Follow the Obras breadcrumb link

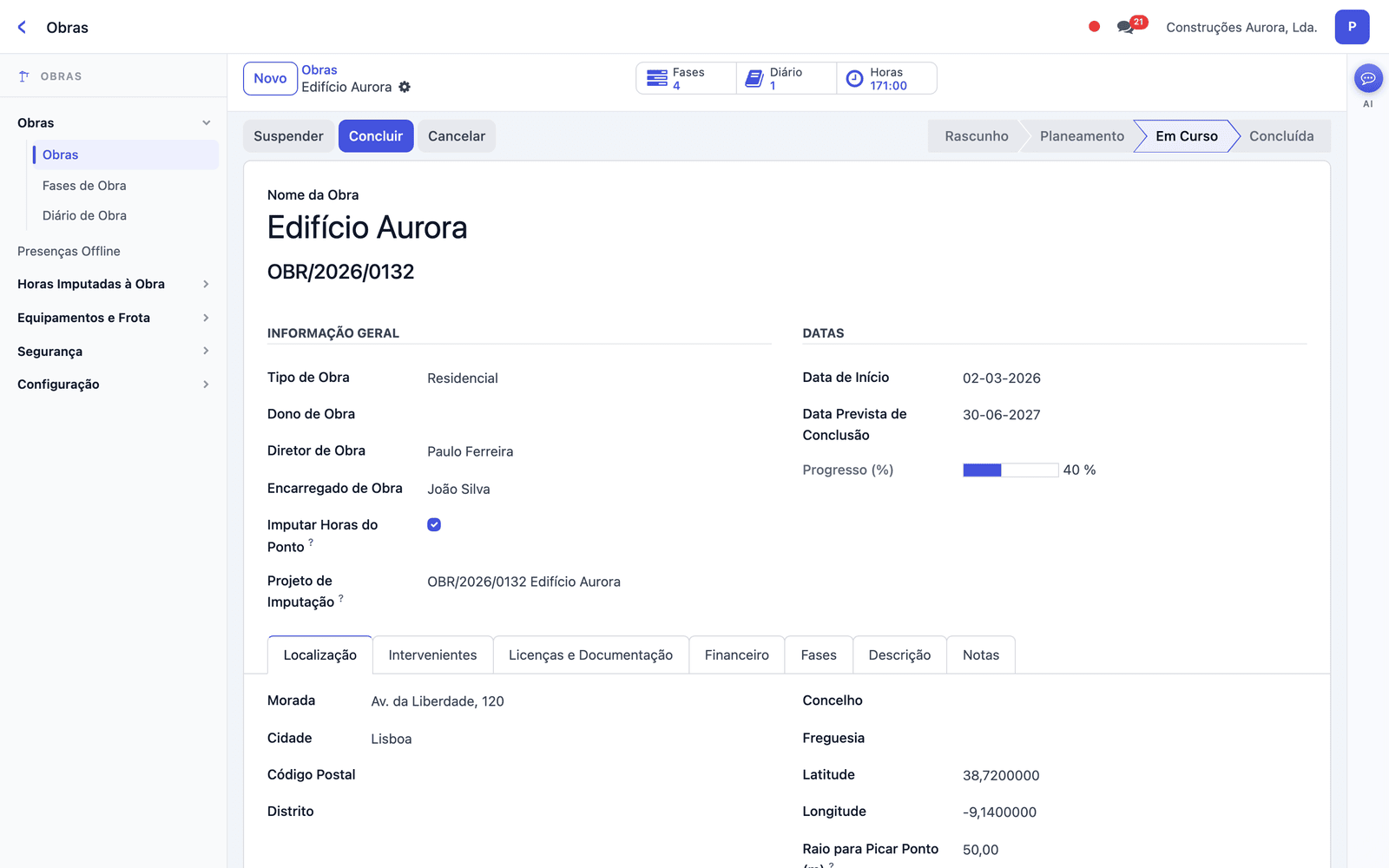click(x=319, y=69)
